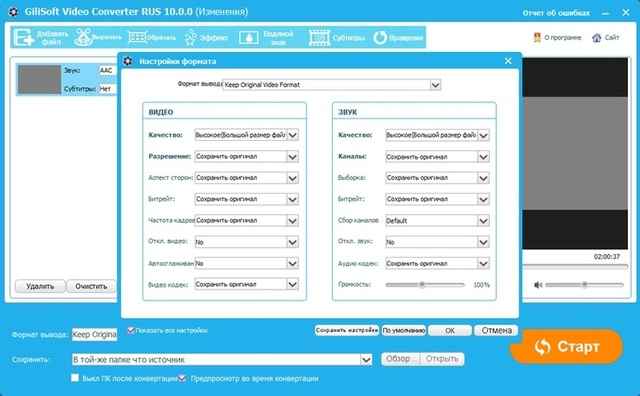Viewport: 640px width, 396px height.
Task: Confirm with the OK button
Action: point(450,330)
